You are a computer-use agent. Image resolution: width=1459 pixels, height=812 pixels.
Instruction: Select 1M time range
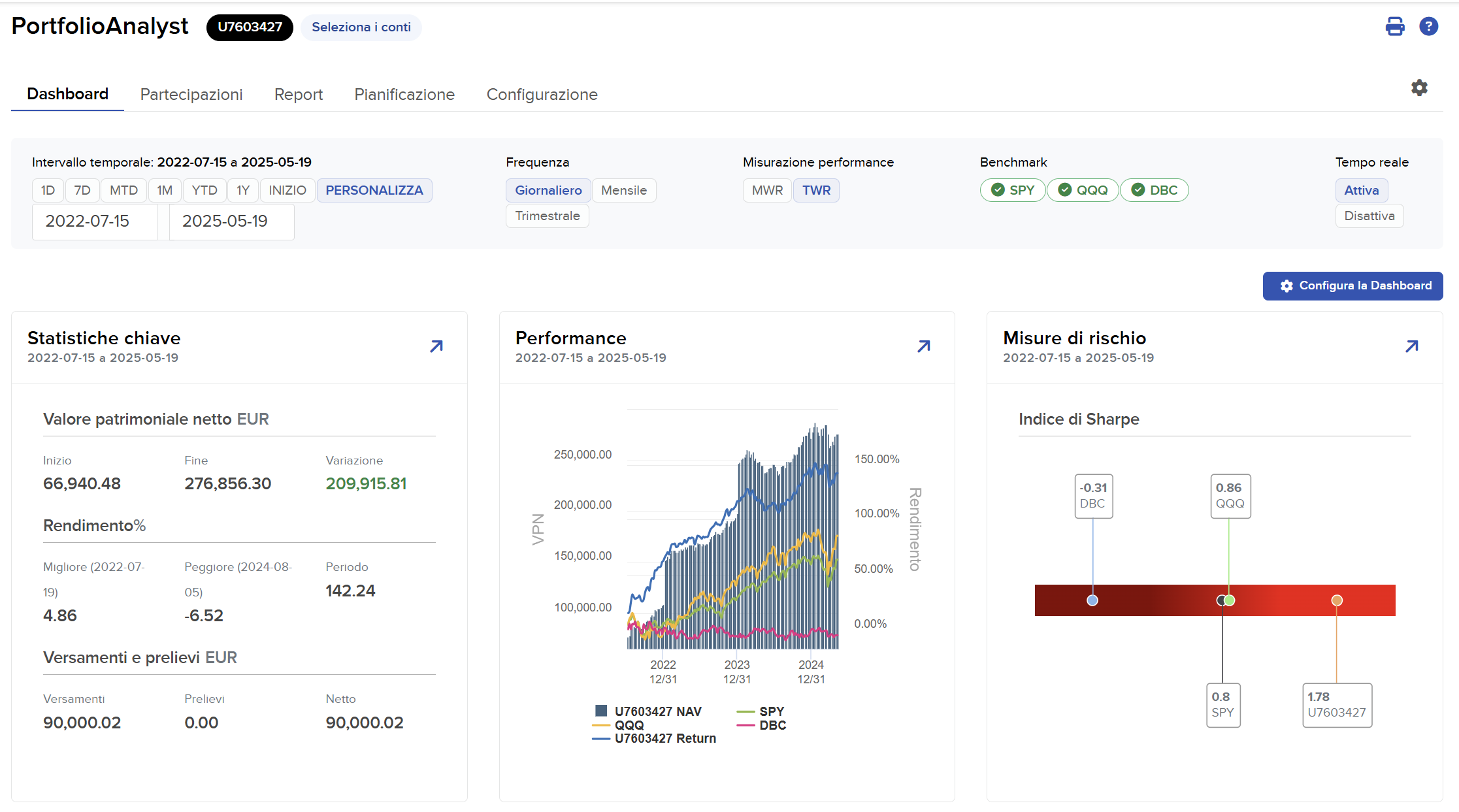(x=165, y=190)
